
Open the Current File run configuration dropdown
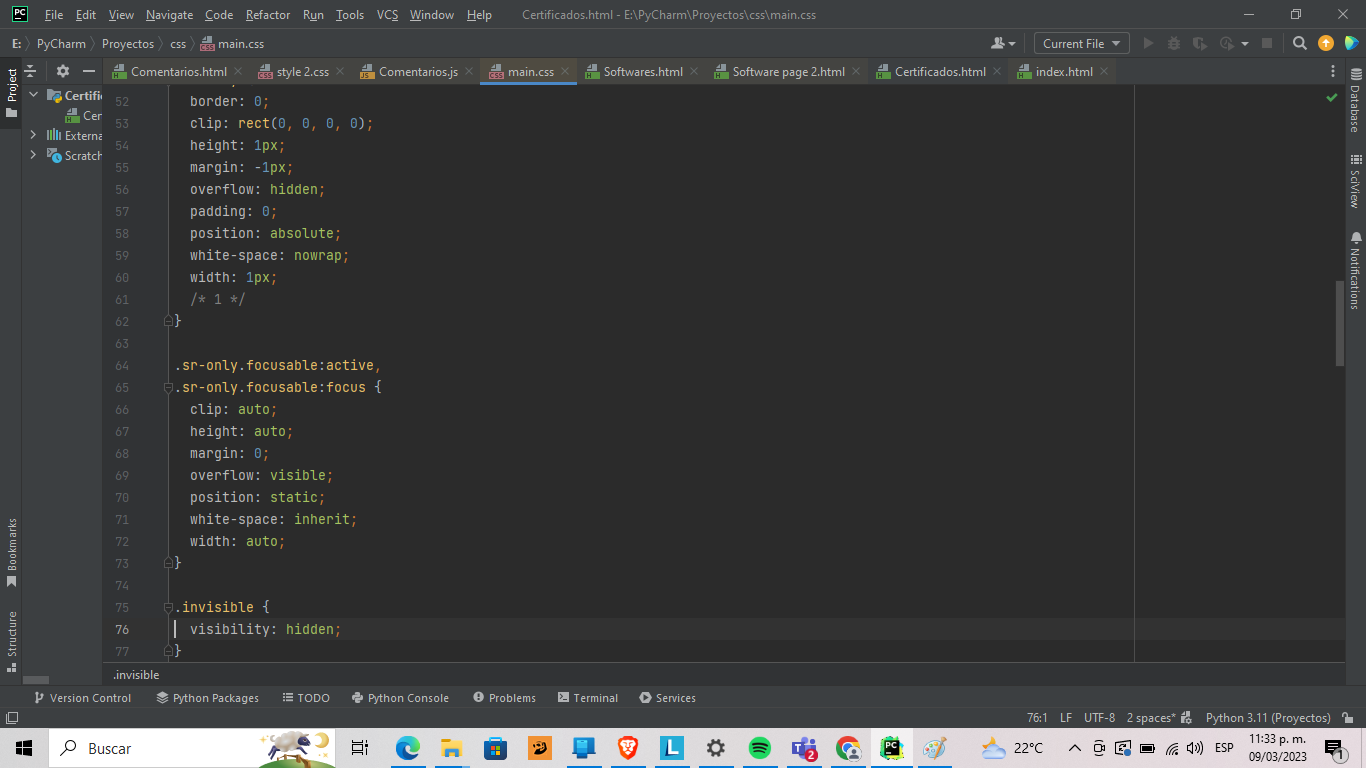pos(1081,43)
